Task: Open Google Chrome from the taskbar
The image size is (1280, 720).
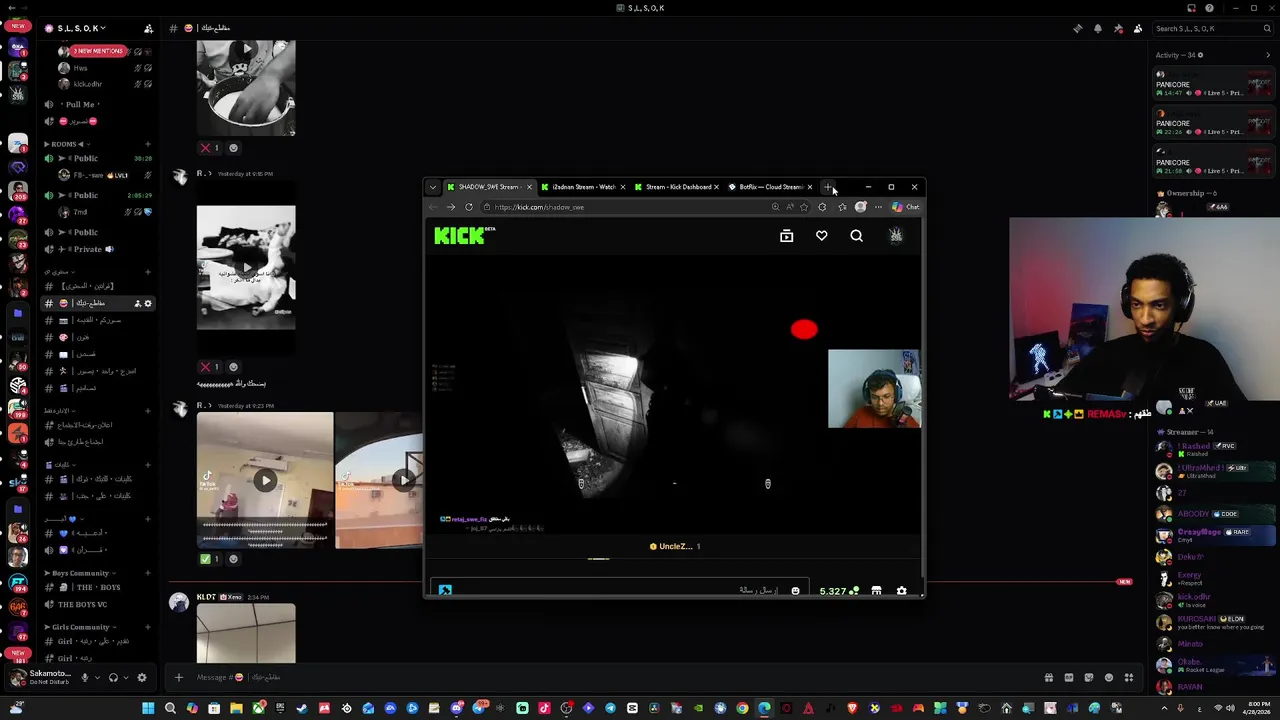Action: (x=742, y=708)
